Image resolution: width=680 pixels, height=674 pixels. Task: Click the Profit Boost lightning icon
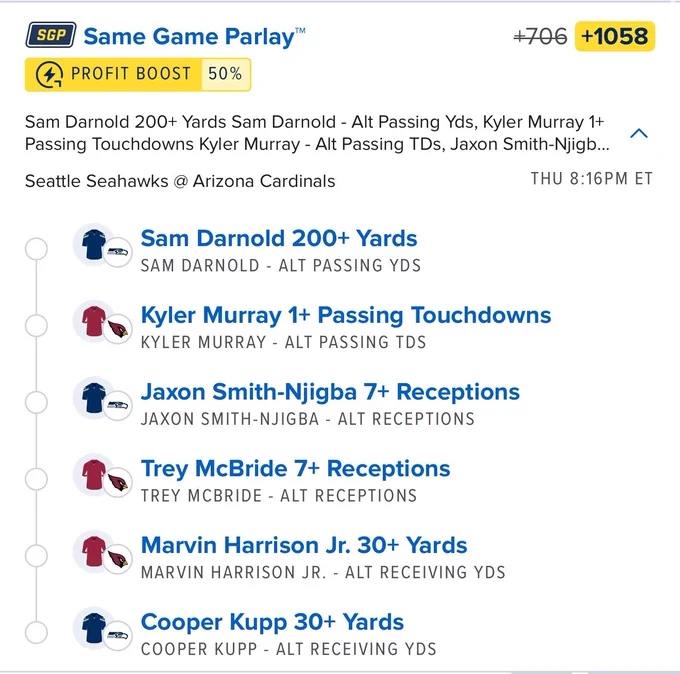pos(49,75)
